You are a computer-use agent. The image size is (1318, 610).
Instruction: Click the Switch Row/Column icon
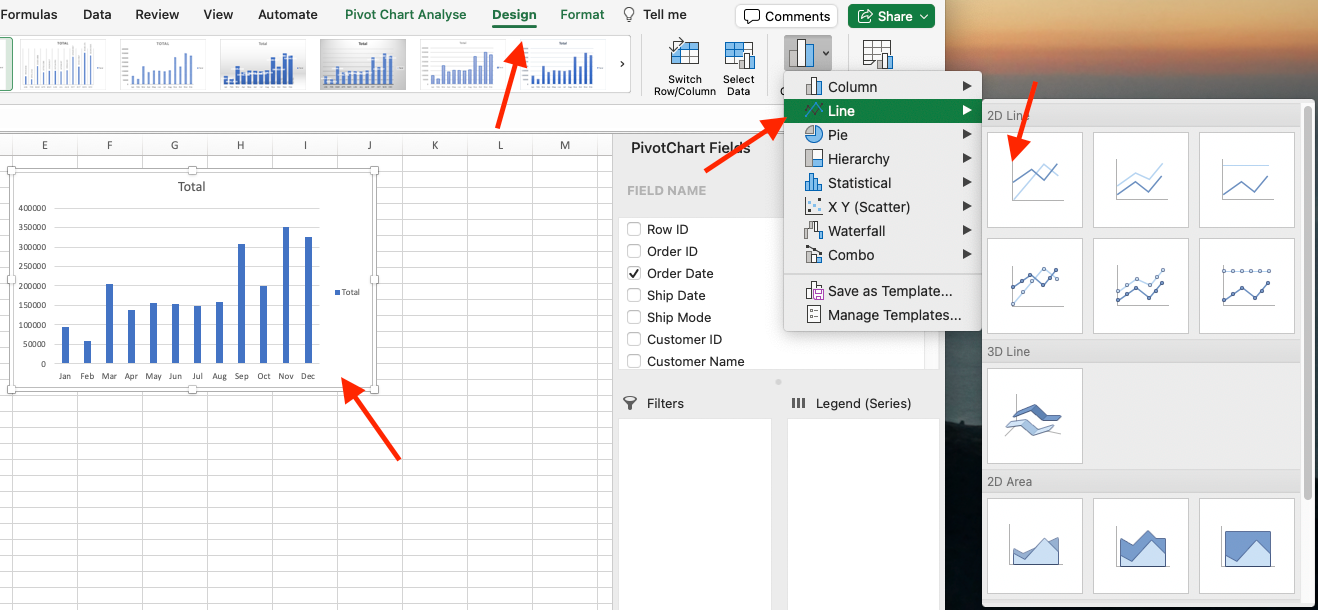[x=685, y=54]
